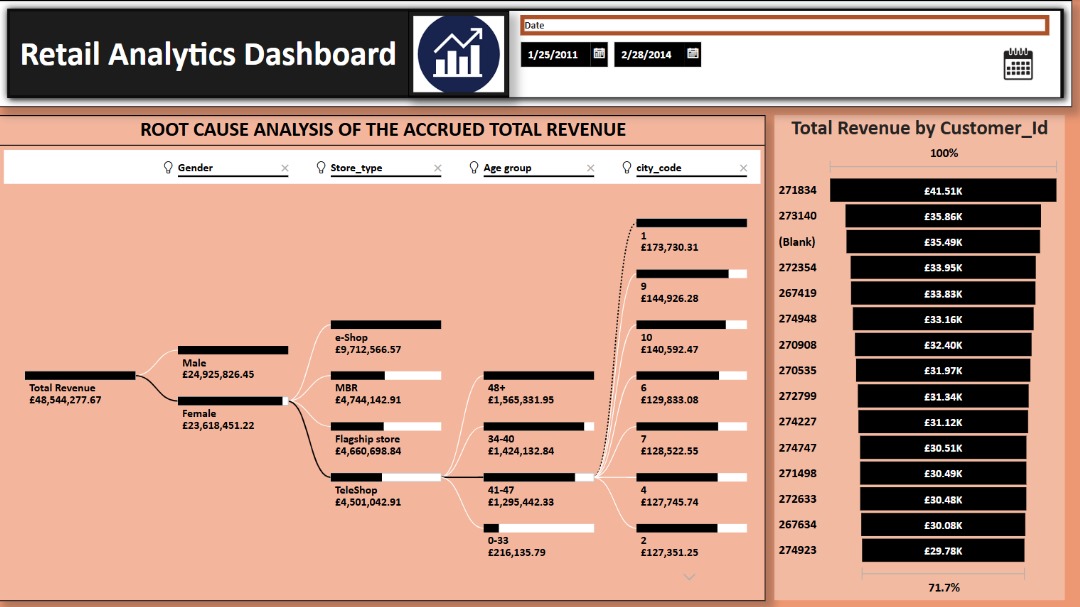This screenshot has width=1080, height=607.
Task: Click the Date slicer header label
Action: click(x=534, y=25)
